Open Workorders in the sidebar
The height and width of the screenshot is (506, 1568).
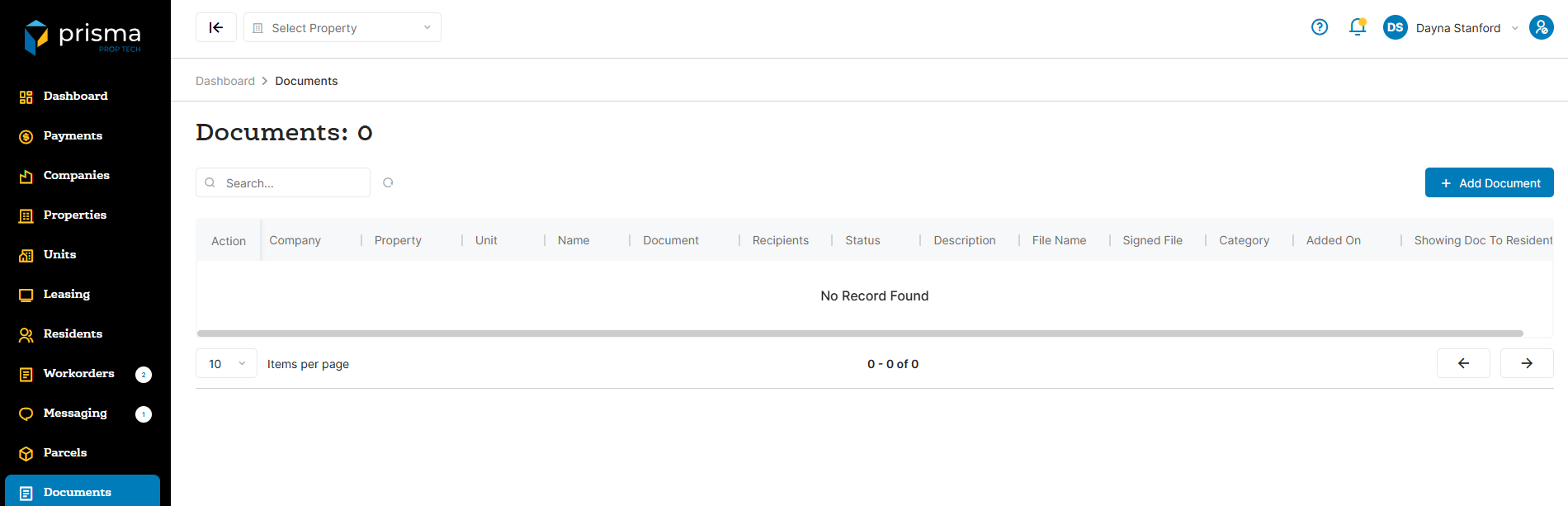point(78,373)
